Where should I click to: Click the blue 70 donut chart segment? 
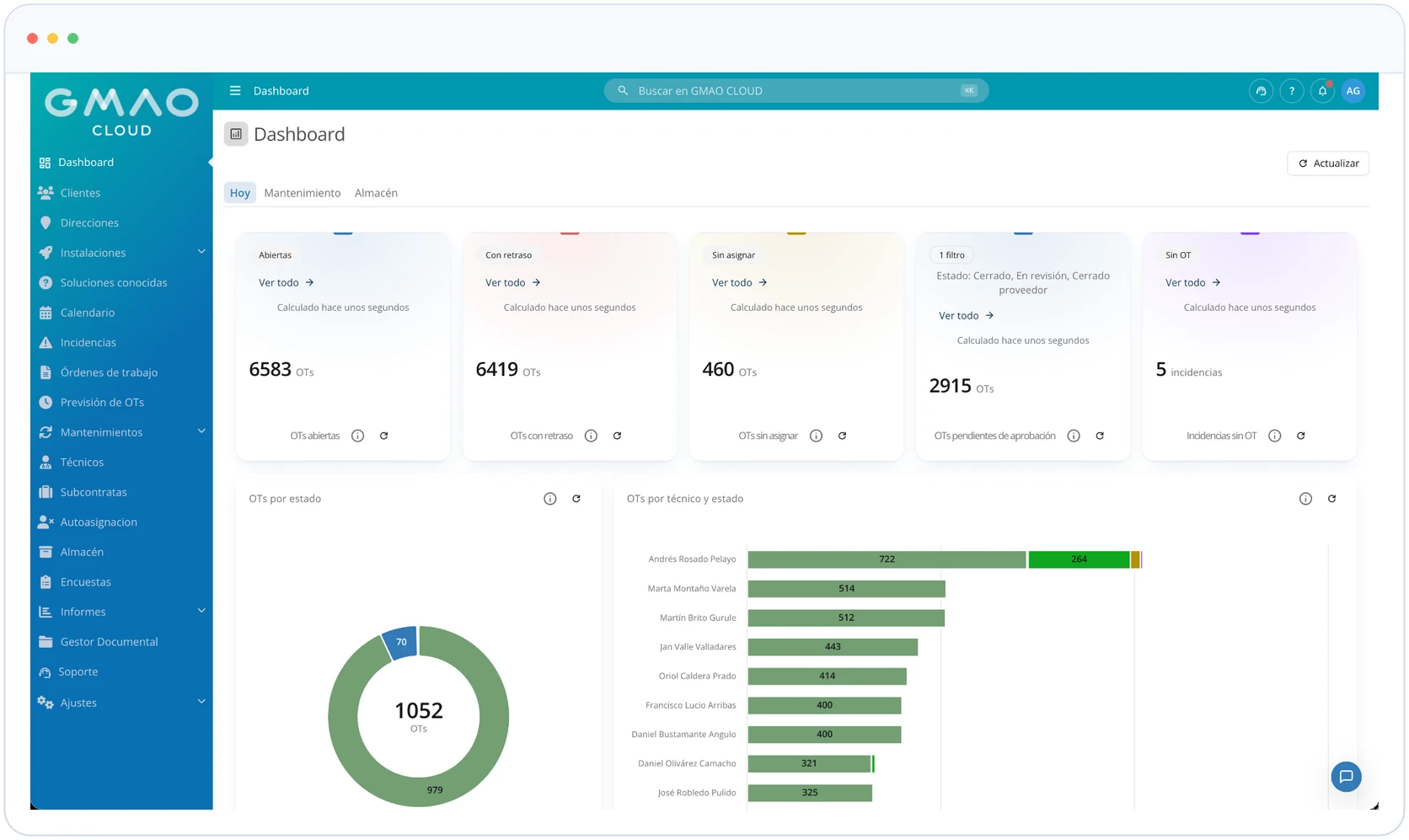pyautogui.click(x=400, y=642)
